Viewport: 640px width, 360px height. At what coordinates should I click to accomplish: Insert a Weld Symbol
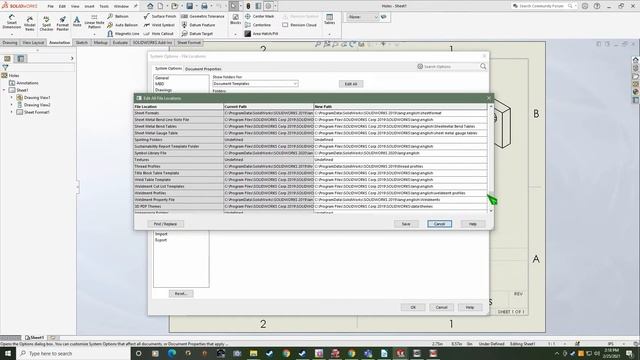pyautogui.click(x=159, y=25)
